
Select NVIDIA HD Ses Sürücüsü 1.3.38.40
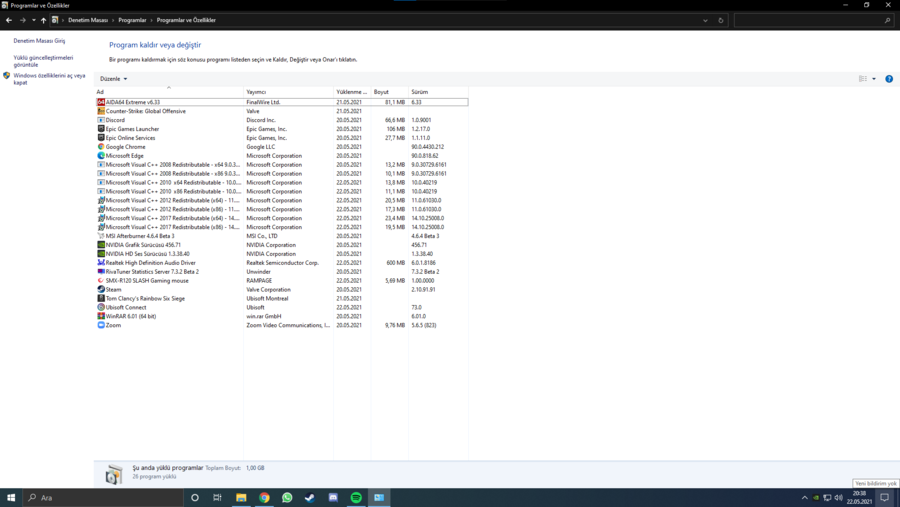click(x=281, y=254)
